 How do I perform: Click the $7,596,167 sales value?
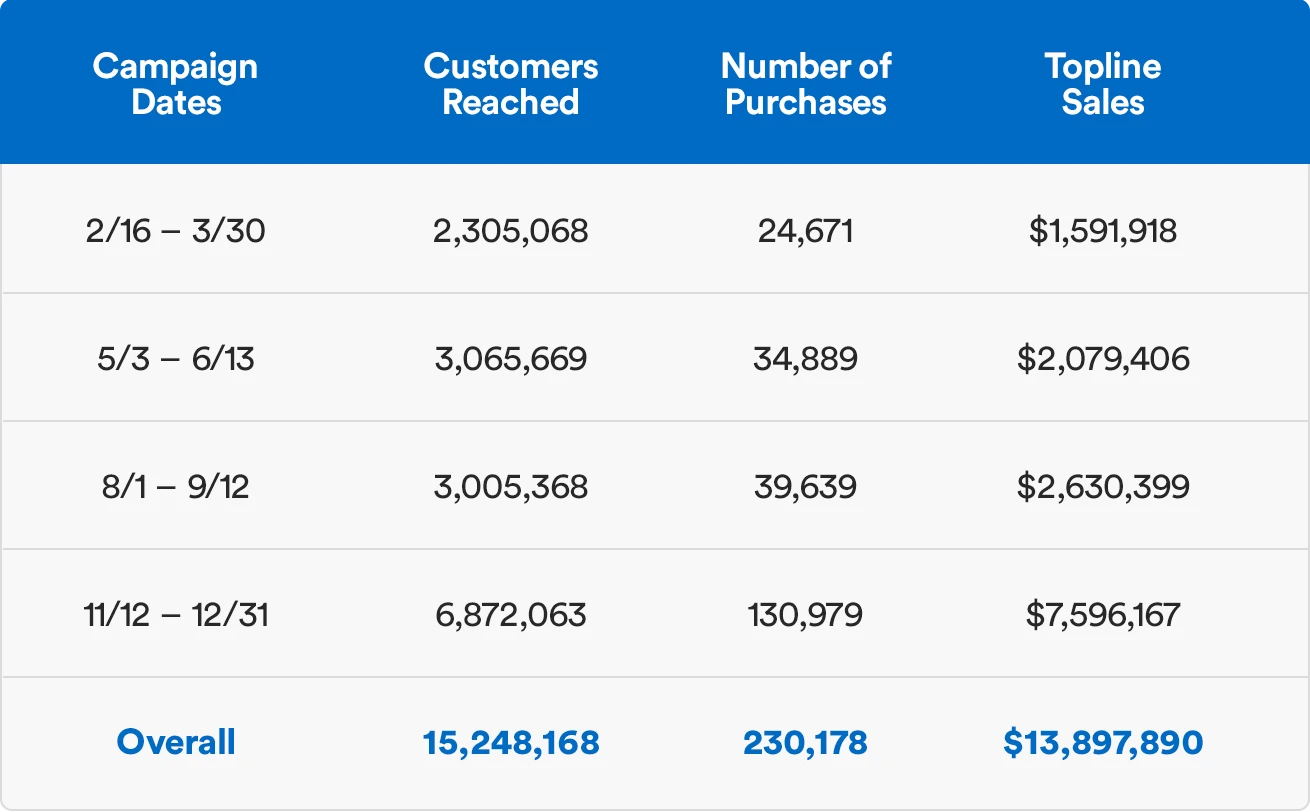point(1103,614)
